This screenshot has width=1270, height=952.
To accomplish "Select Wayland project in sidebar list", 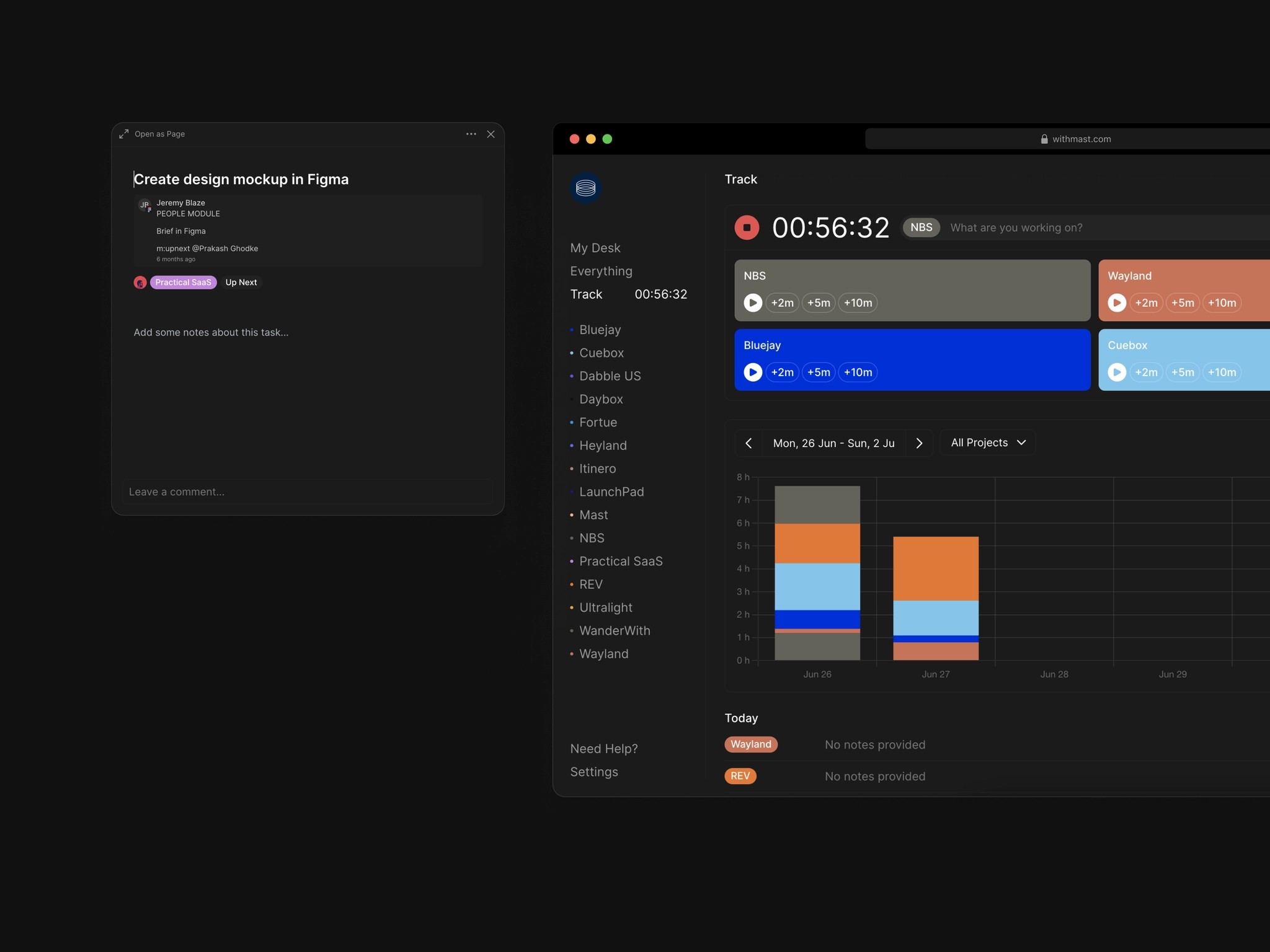I will pos(603,654).
